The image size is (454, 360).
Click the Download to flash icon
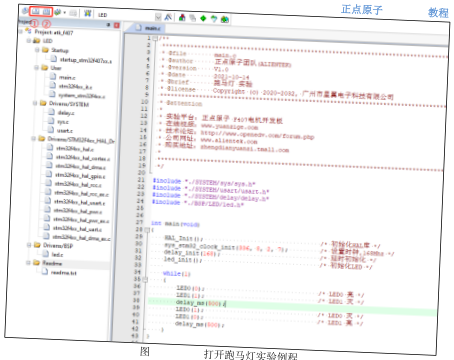[x=87, y=13]
